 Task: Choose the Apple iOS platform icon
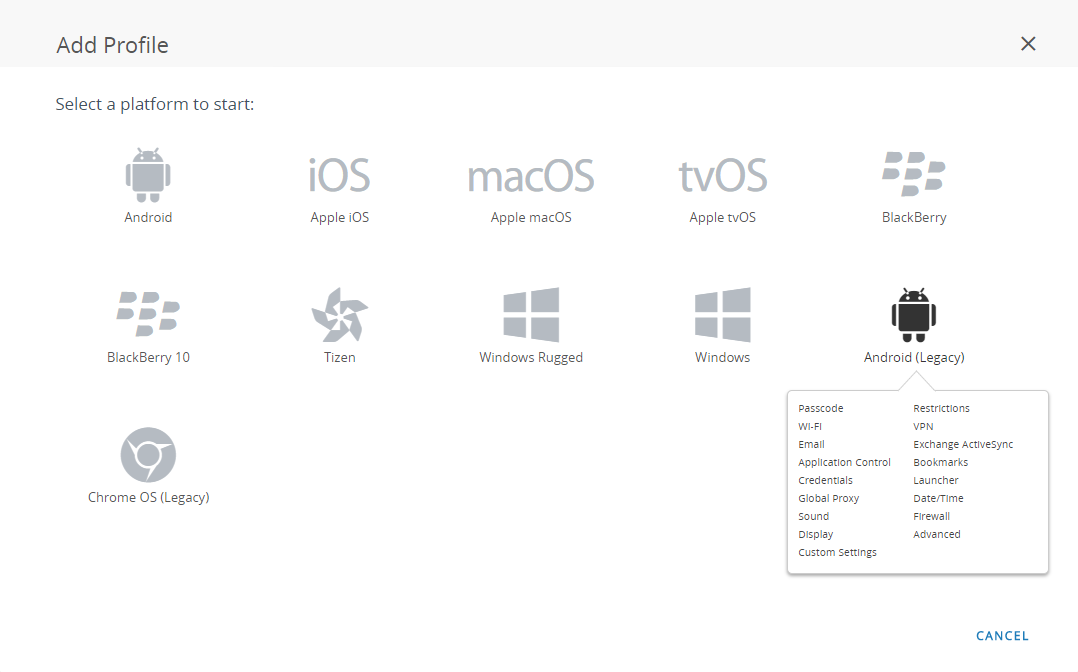click(x=340, y=175)
